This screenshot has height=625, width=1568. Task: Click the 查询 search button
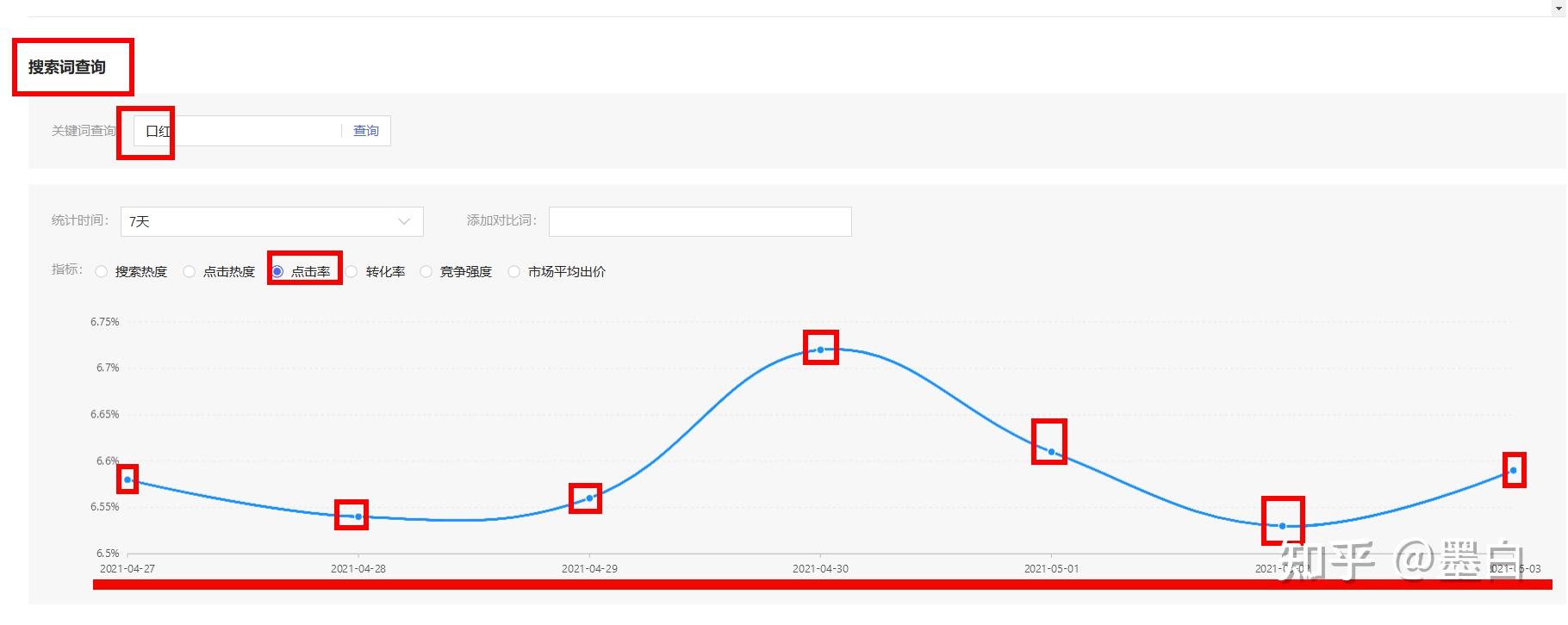365,131
